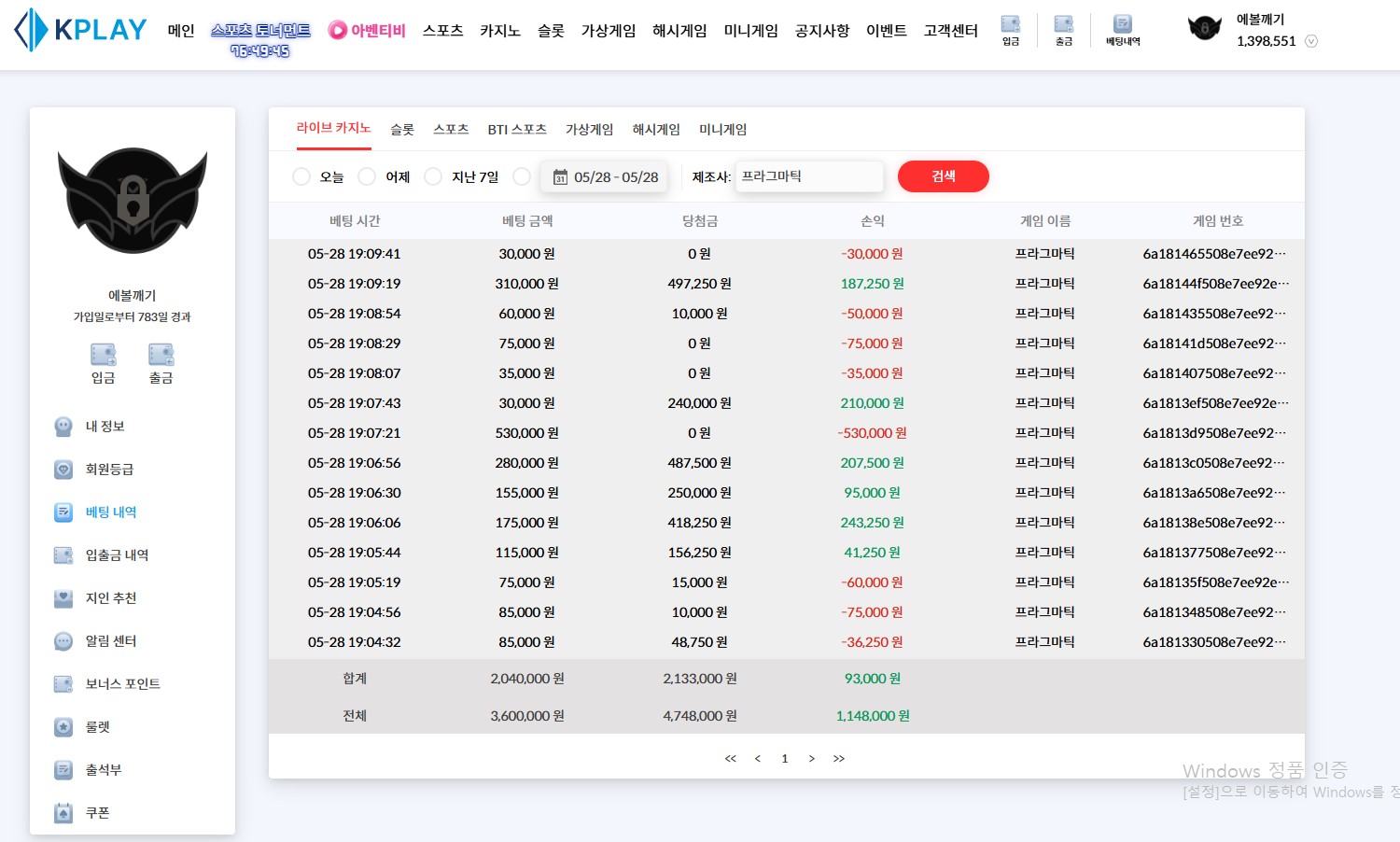Select the 어제 radio button
This screenshot has width=1400, height=842.
(x=367, y=176)
